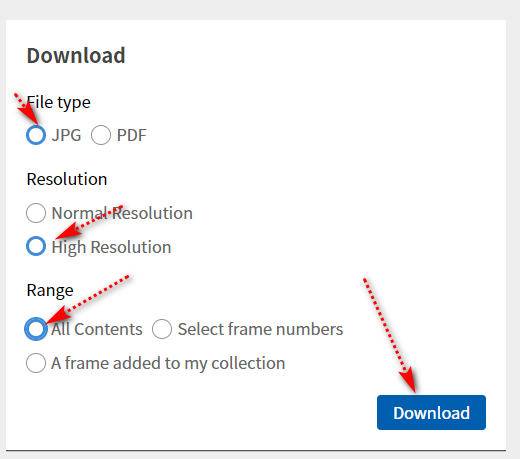The height and width of the screenshot is (459, 520).
Task: Click the 'Normal Resolution' label text
Action: 122,213
